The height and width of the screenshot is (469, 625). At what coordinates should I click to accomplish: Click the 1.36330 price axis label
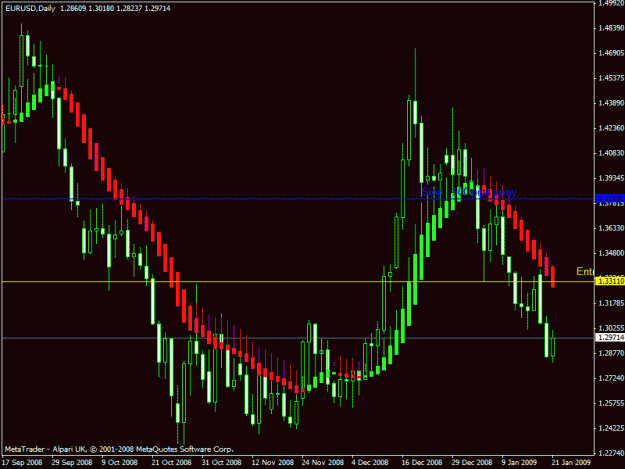tap(611, 228)
